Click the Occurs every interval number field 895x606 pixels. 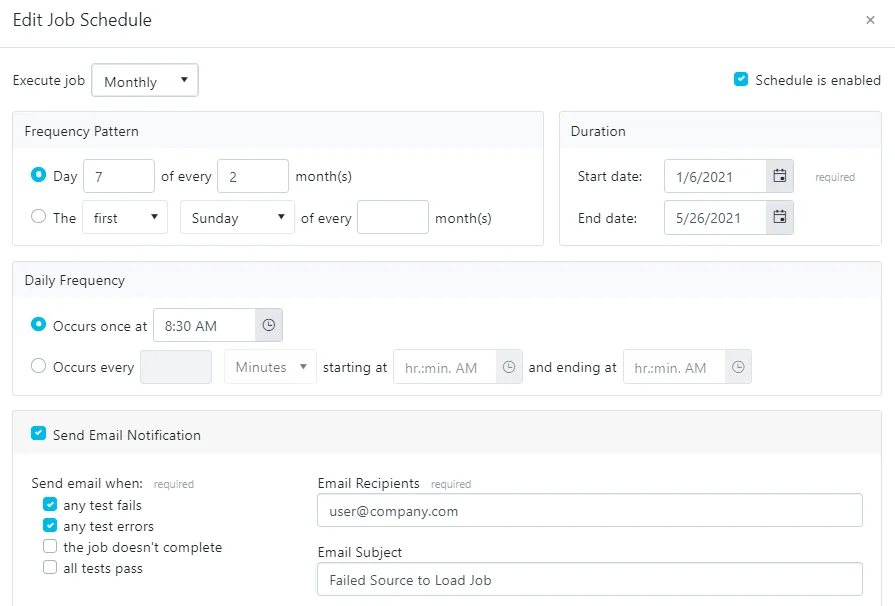176,367
